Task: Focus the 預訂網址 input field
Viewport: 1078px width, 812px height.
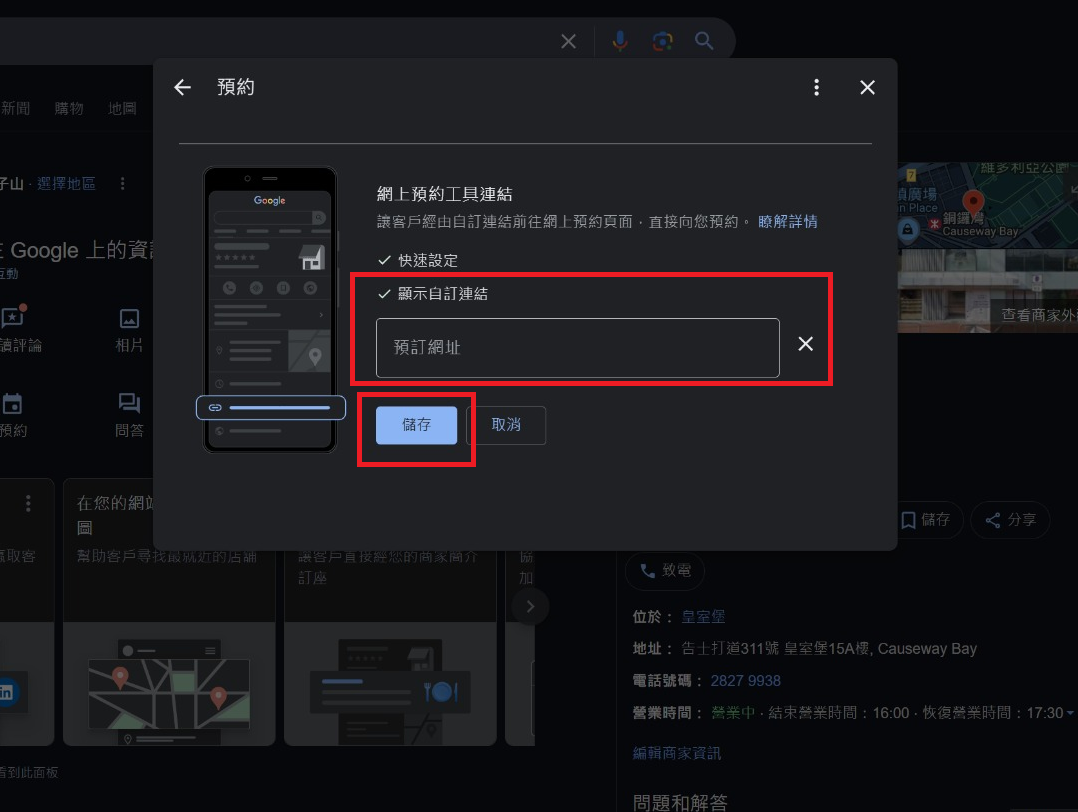Action: tap(578, 348)
